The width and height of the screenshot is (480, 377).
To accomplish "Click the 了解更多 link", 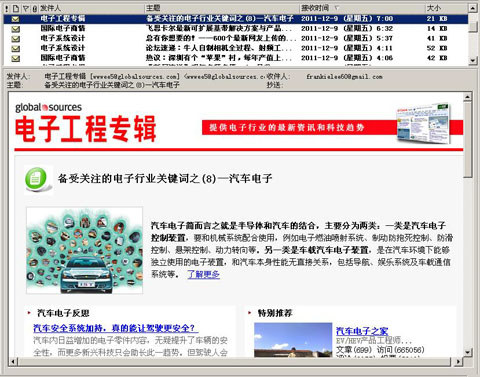I will 203,275.
